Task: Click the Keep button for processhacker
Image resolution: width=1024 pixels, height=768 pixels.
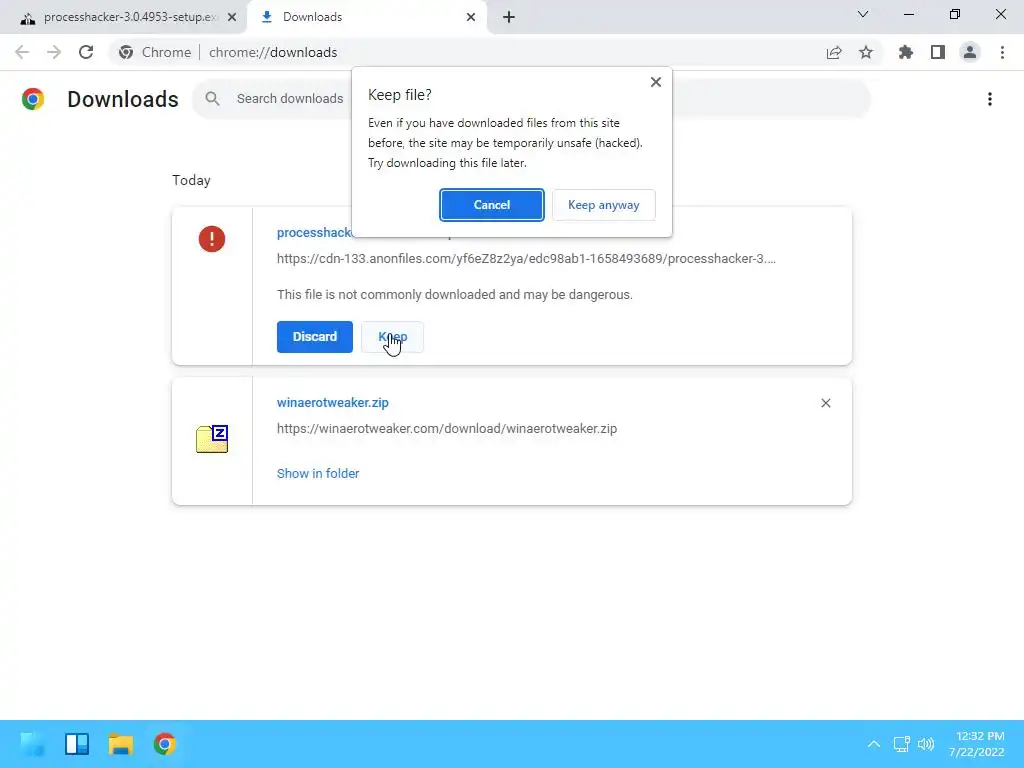Action: click(x=392, y=337)
